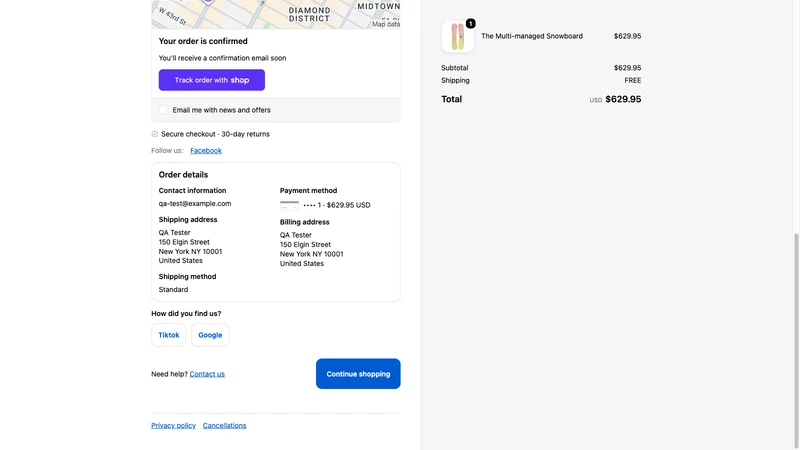Click the Continue shopping button
The image size is (800, 450).
click(x=358, y=374)
